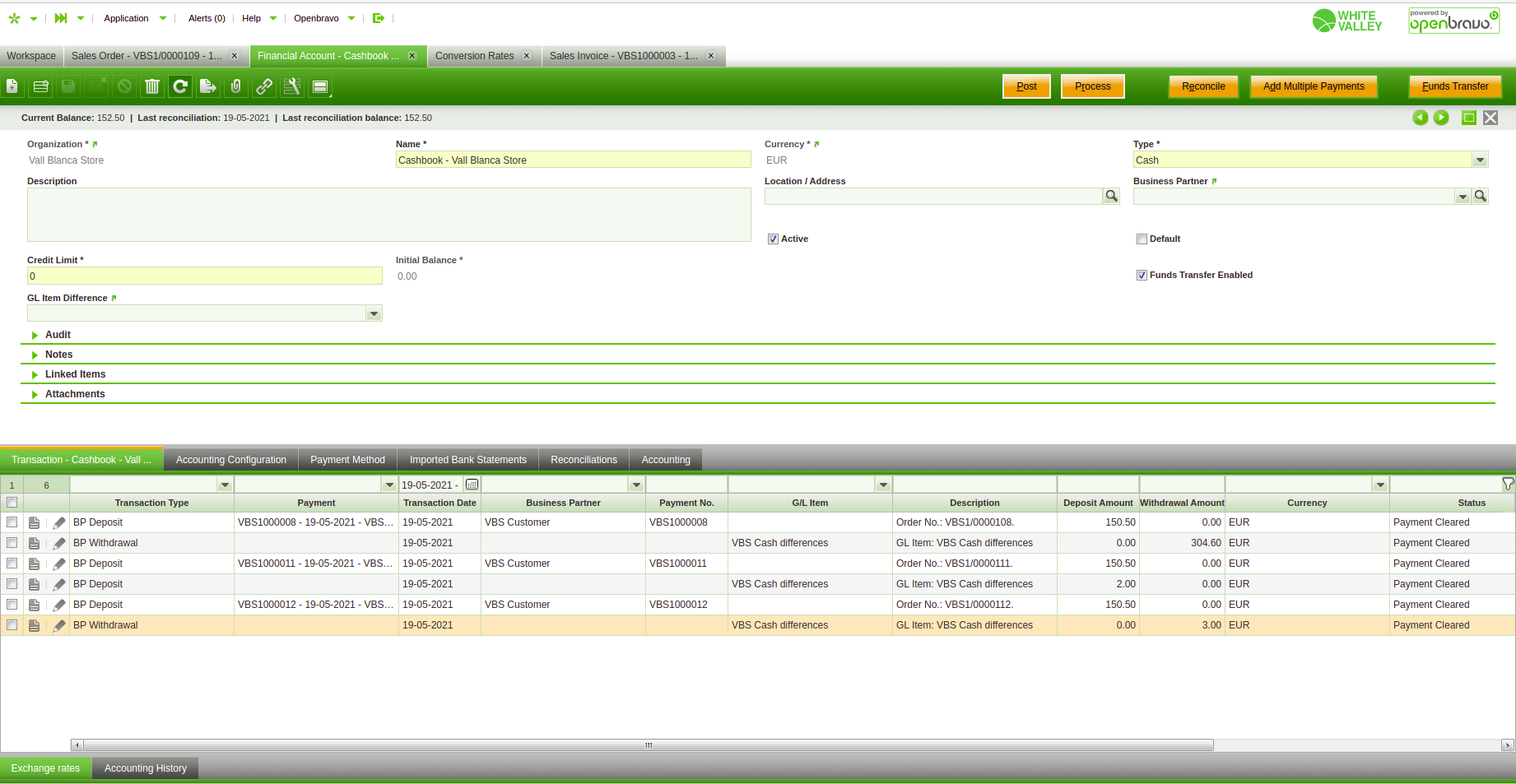This screenshot has width=1516, height=784.
Task: Go to next record with green arrow
Action: click(x=1441, y=118)
